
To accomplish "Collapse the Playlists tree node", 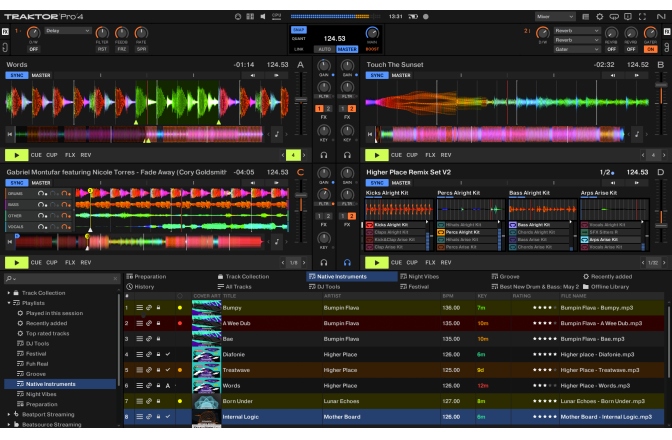I will tap(9, 303).
